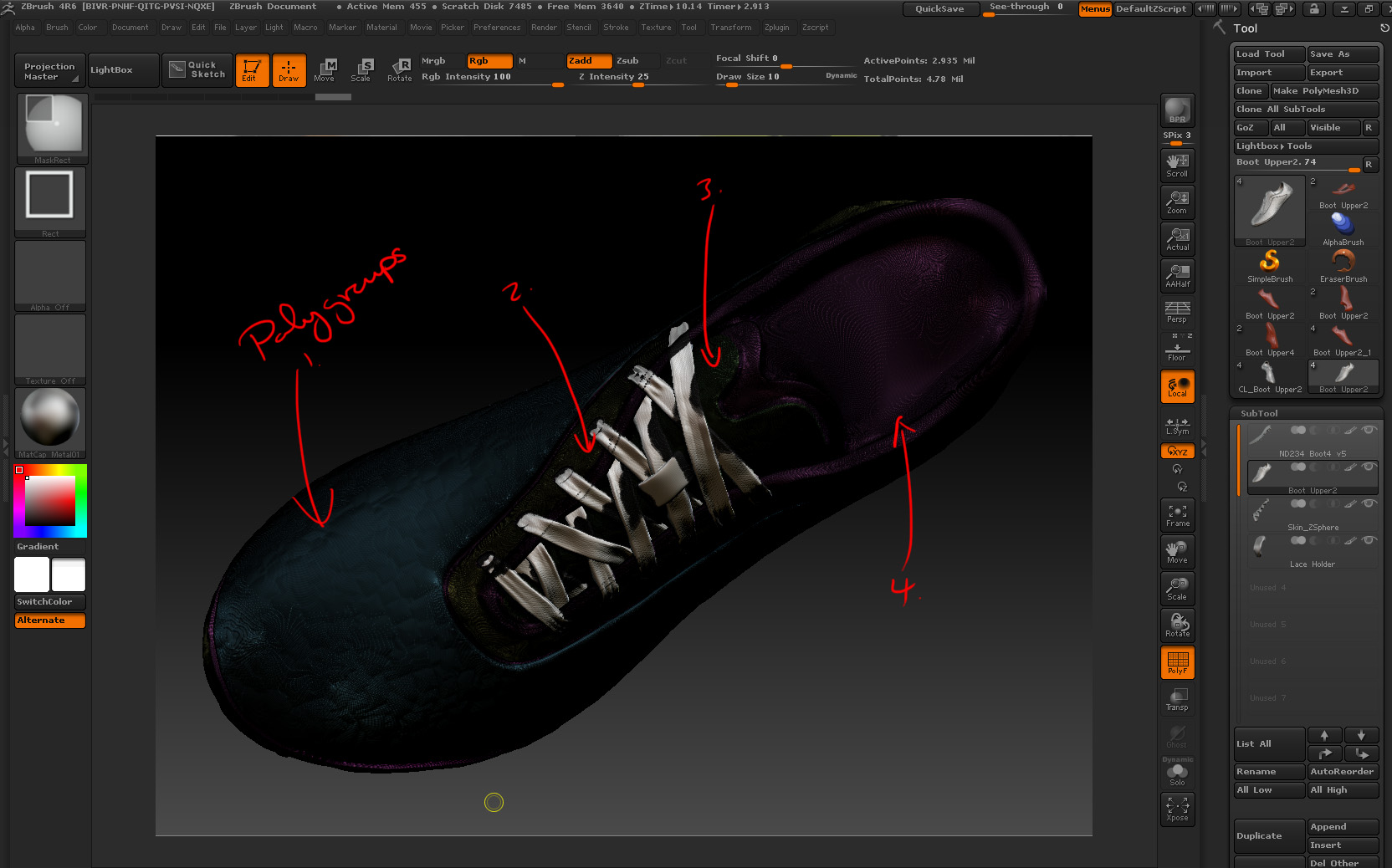Image resolution: width=1392 pixels, height=868 pixels.
Task: Click the AAHalf view icon
Action: pos(1177,275)
